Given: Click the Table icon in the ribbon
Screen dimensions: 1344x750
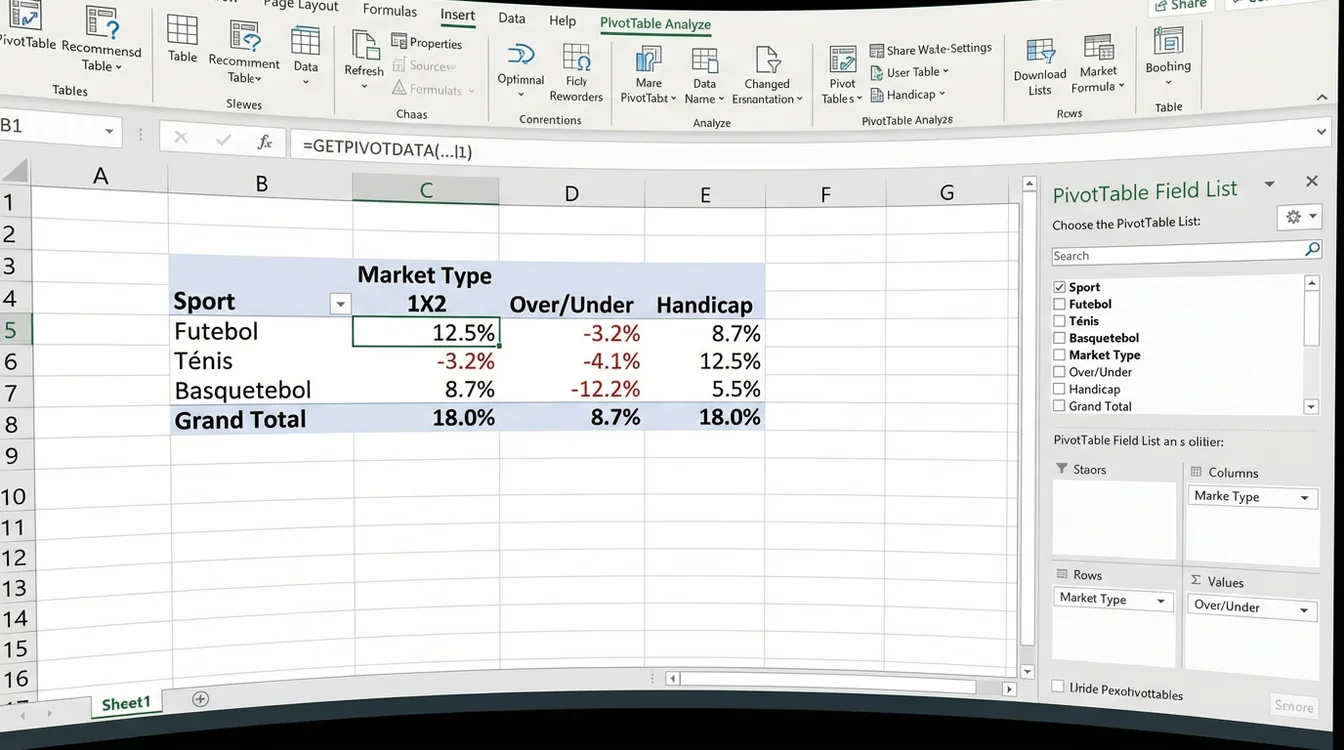Looking at the screenshot, I should pos(182,29).
